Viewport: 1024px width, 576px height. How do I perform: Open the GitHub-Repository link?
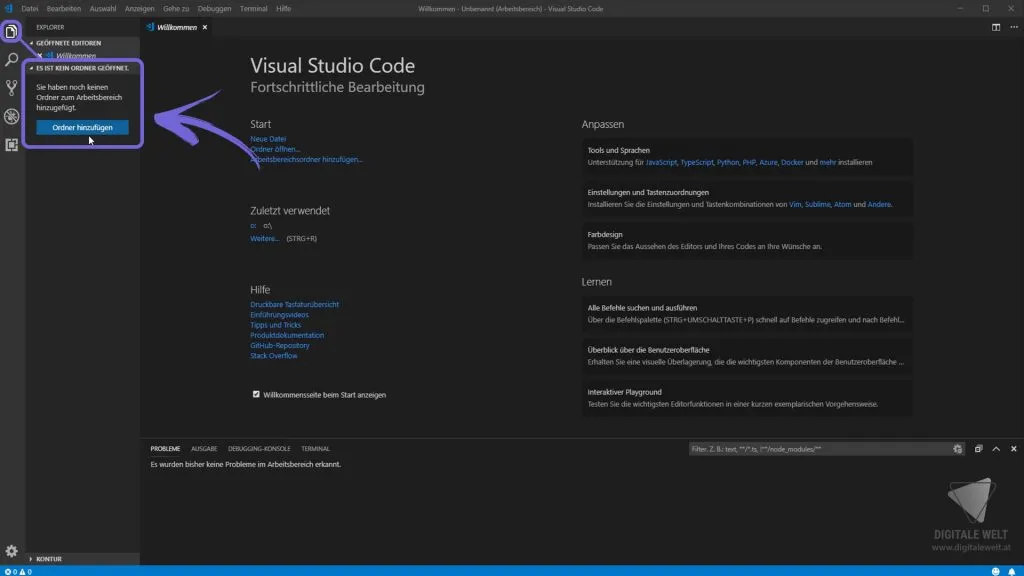point(280,345)
